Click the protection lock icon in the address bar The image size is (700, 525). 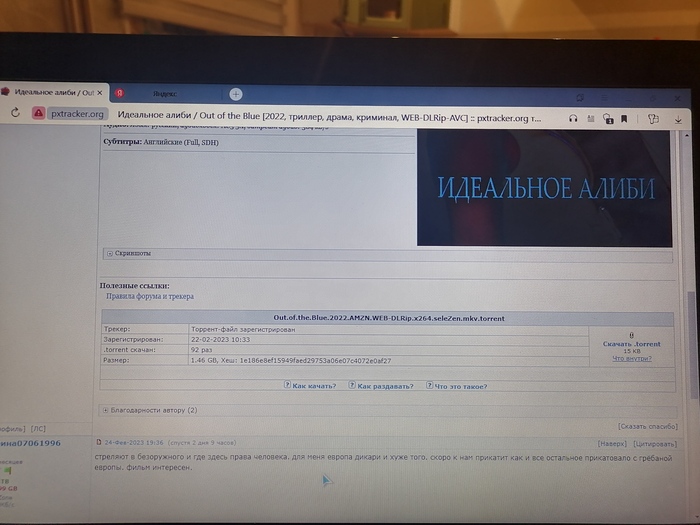pos(608,119)
